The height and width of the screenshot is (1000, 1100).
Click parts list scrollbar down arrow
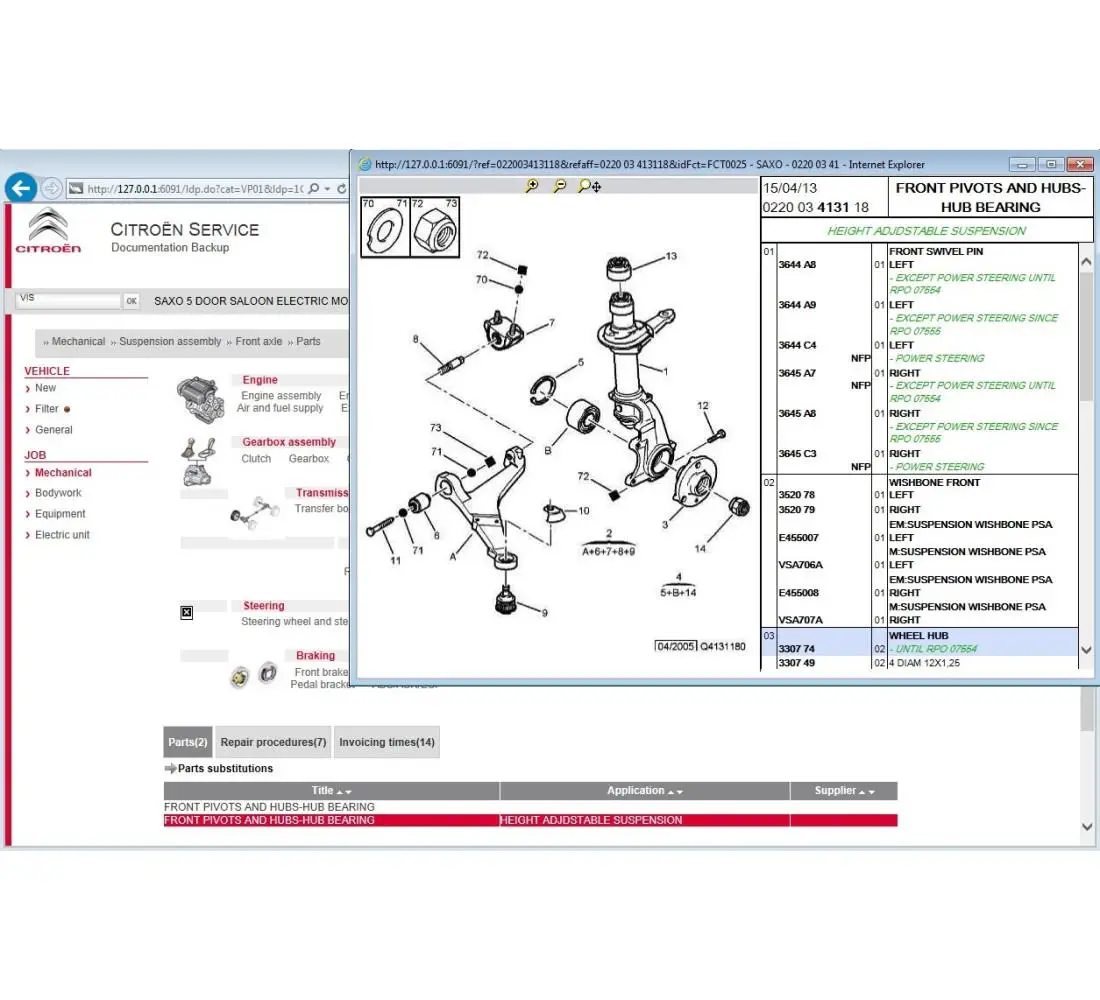coord(1086,650)
